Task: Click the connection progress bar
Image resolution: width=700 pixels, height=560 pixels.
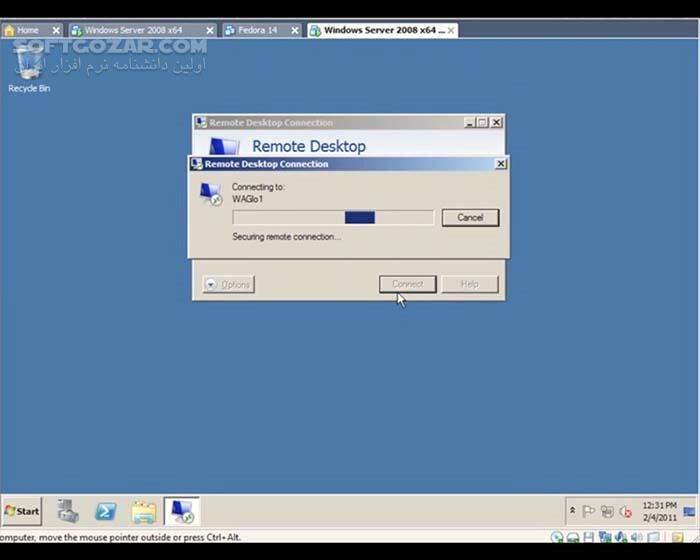Action: point(333,217)
